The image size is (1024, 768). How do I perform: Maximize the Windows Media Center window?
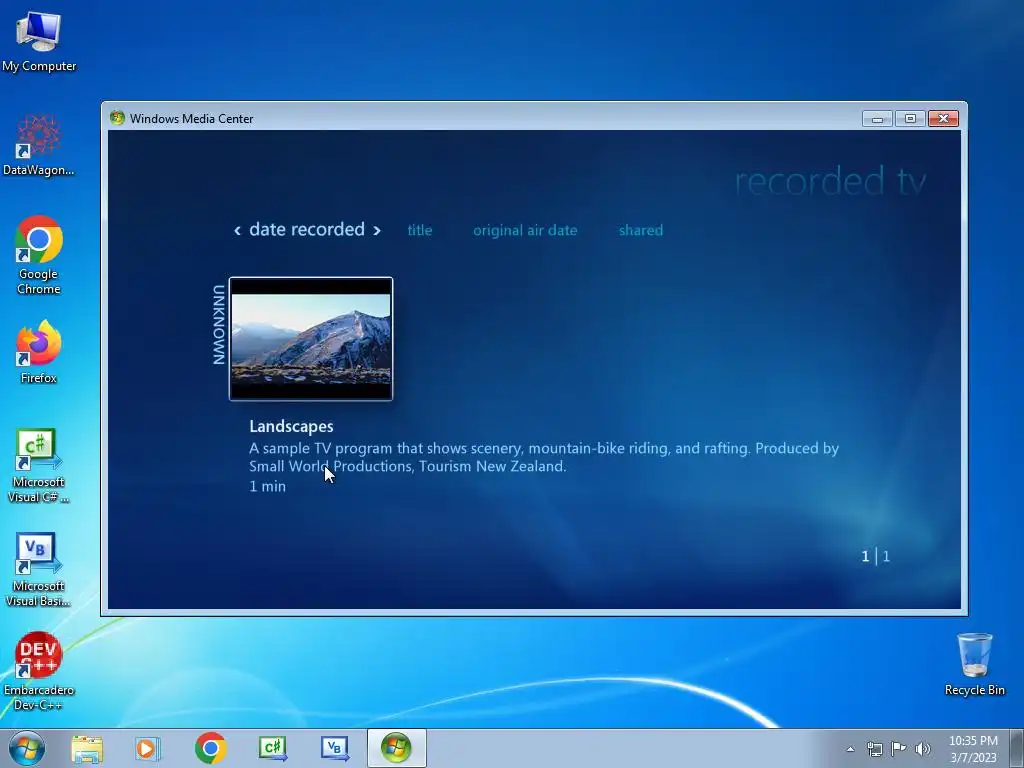click(x=910, y=118)
